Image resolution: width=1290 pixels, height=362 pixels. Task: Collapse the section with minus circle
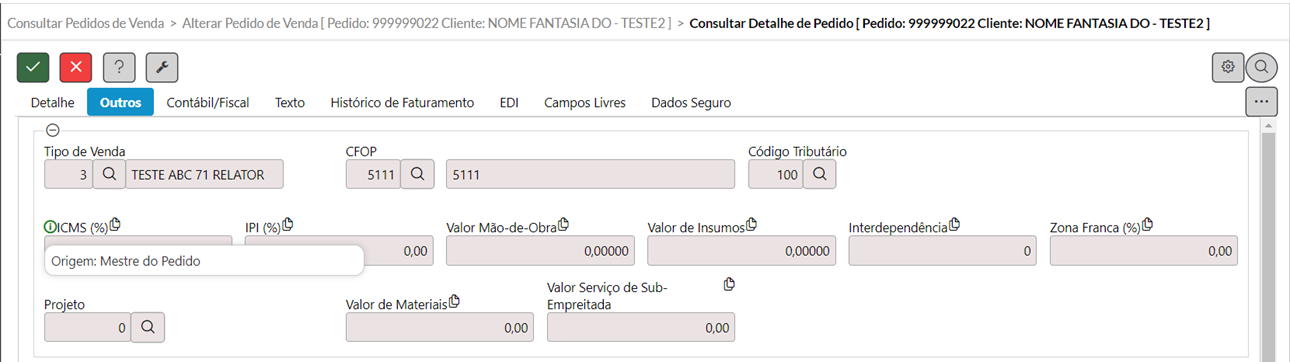[x=53, y=130]
